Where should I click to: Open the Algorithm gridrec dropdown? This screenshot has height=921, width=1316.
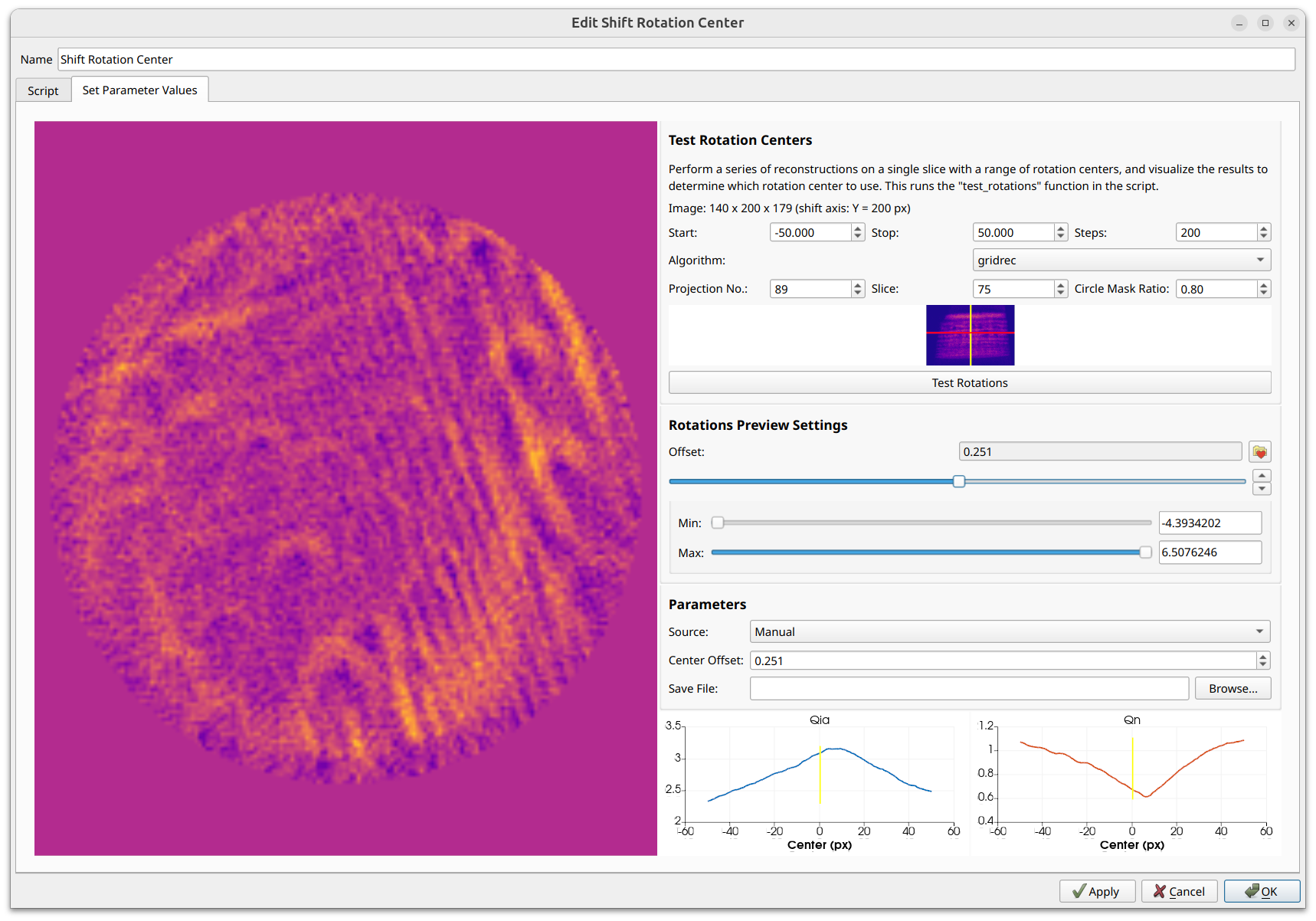1121,260
